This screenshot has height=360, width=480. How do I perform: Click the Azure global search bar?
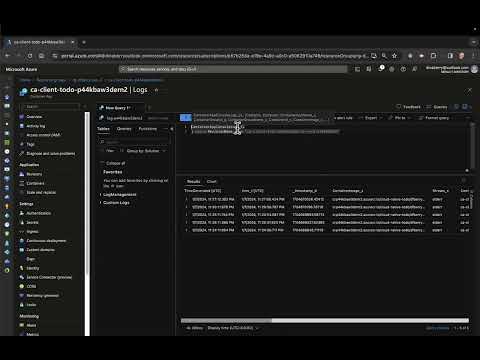233,69
